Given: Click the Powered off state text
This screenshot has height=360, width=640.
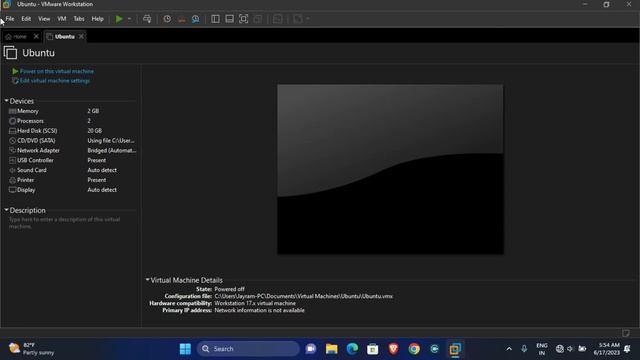Looking at the screenshot, I should 229,289.
